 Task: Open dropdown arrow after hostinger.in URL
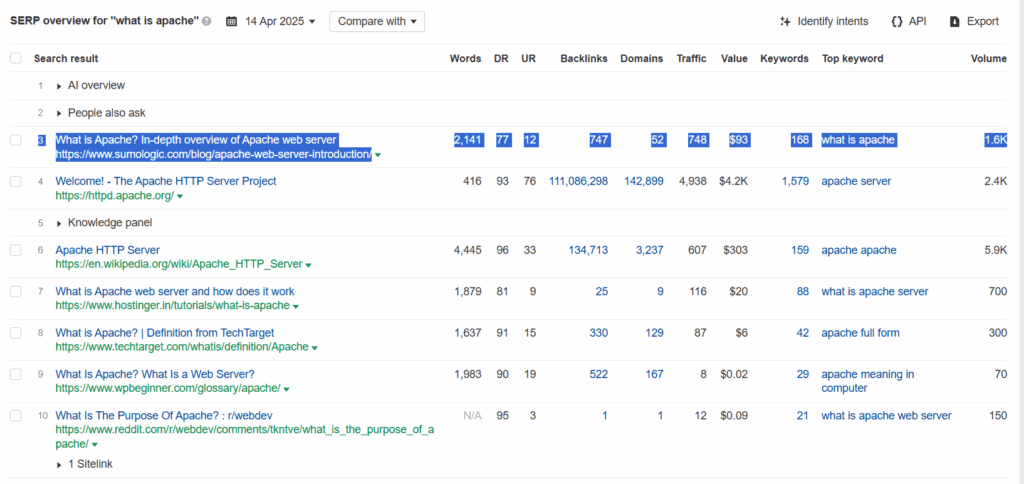296,306
